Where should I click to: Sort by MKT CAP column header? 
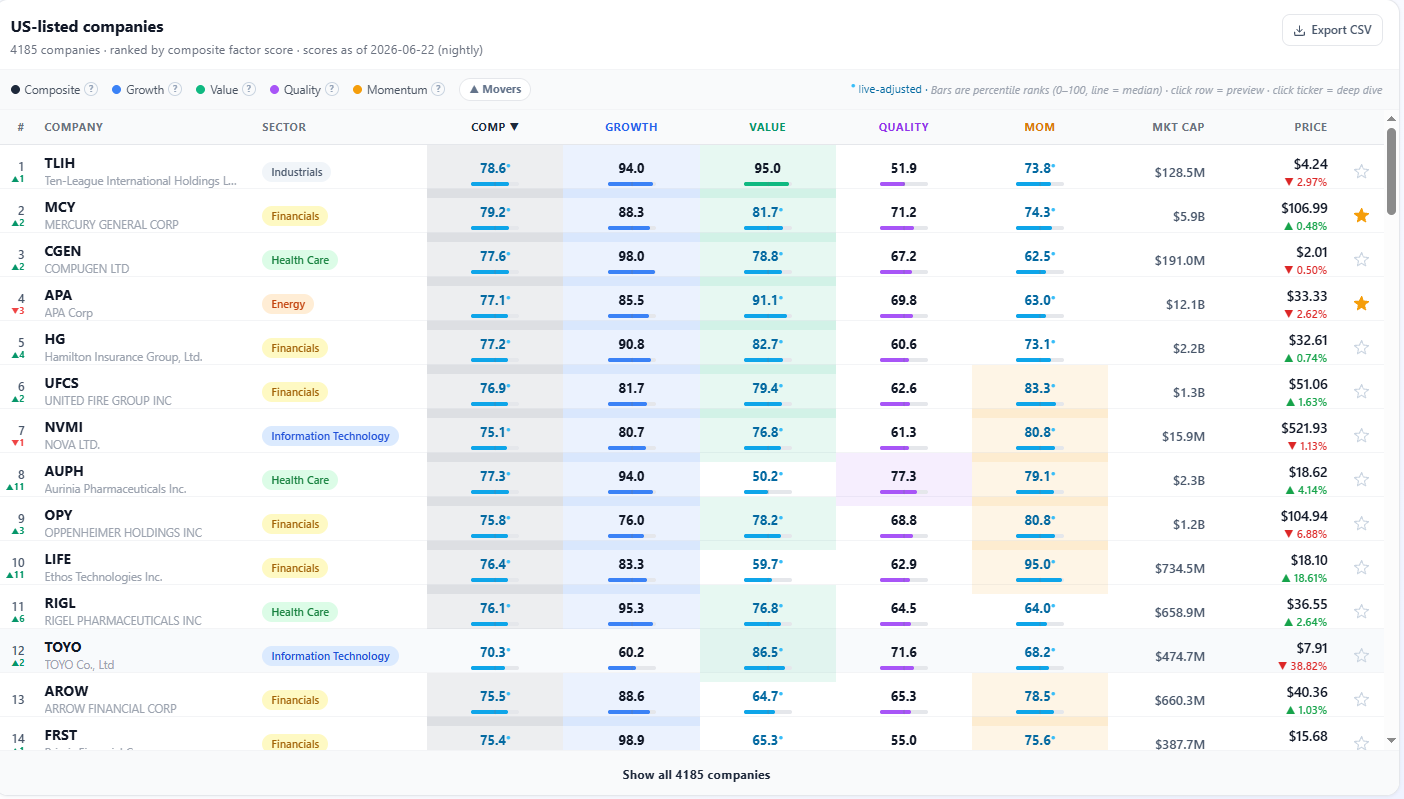(x=1178, y=127)
